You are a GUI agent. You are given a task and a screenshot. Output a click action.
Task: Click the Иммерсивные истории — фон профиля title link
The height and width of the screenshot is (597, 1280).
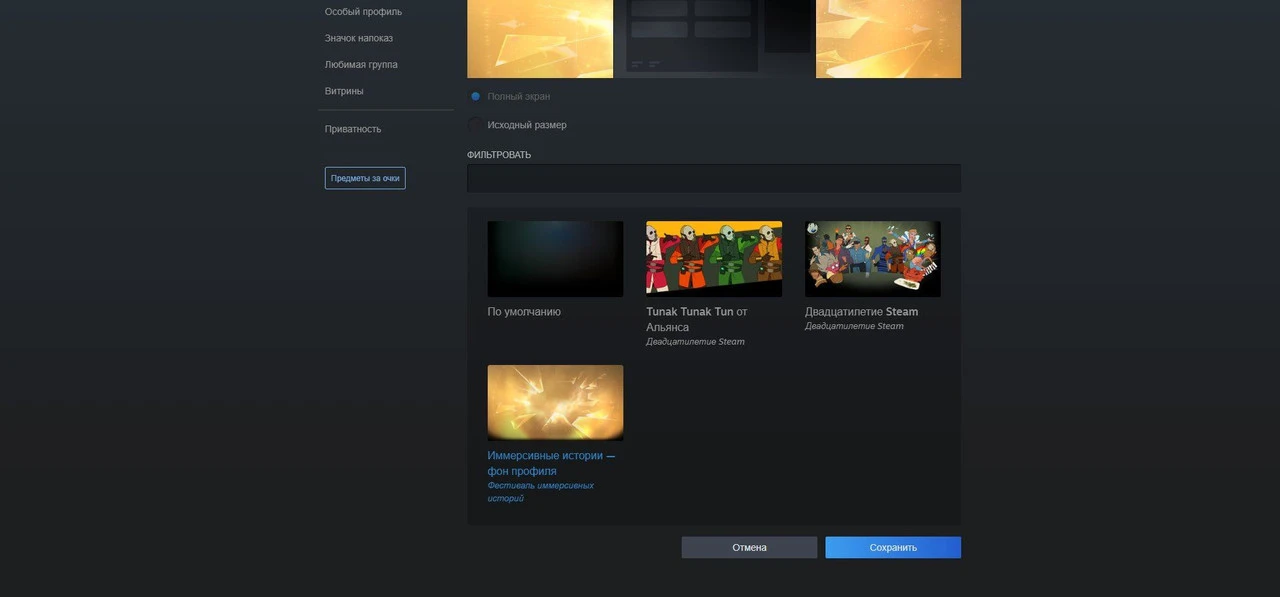pos(550,463)
